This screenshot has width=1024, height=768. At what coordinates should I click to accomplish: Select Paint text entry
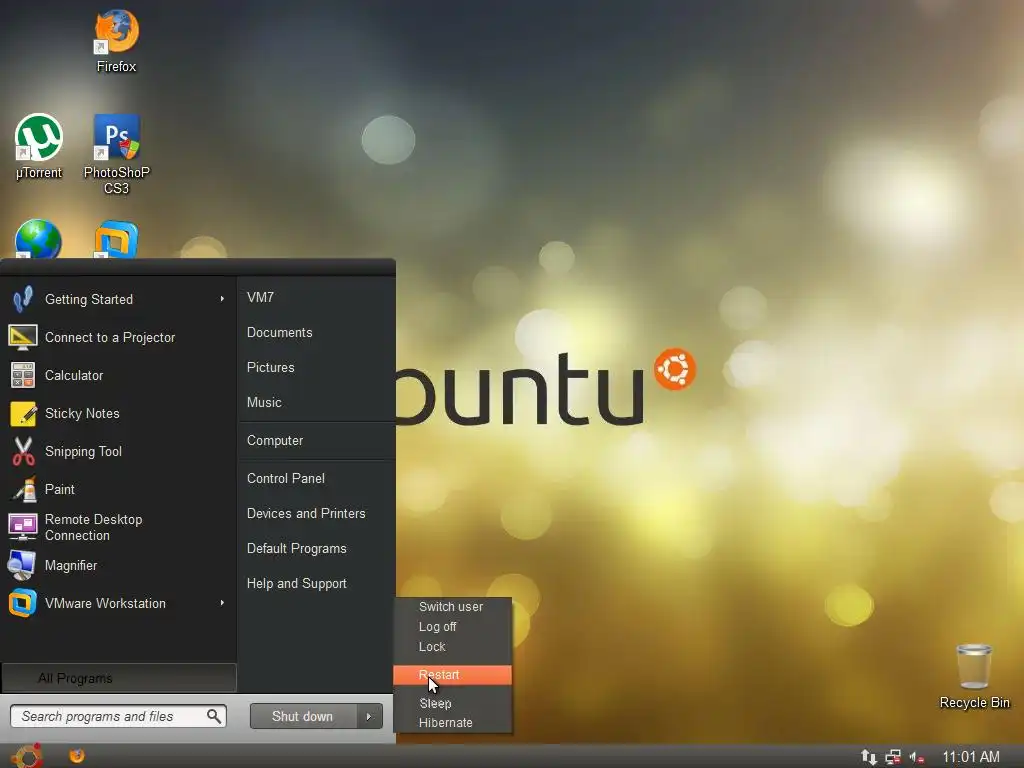tap(59, 489)
